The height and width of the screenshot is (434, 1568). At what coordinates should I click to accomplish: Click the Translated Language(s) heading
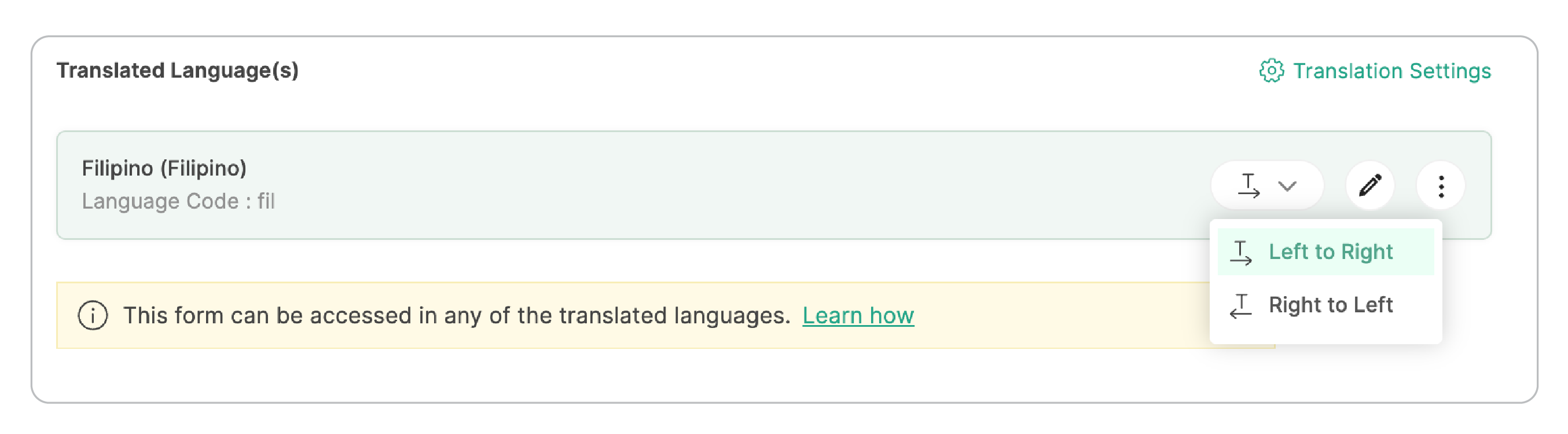pyautogui.click(x=177, y=70)
